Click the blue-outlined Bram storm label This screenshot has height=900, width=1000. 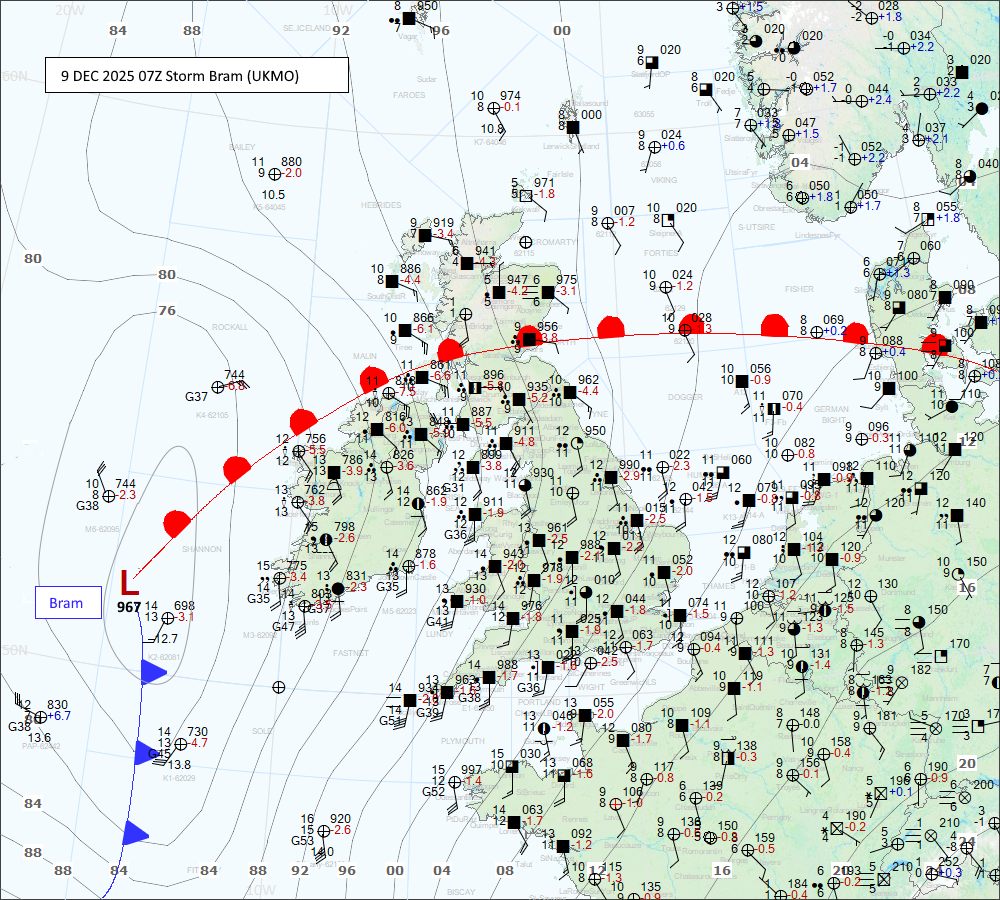(68, 603)
